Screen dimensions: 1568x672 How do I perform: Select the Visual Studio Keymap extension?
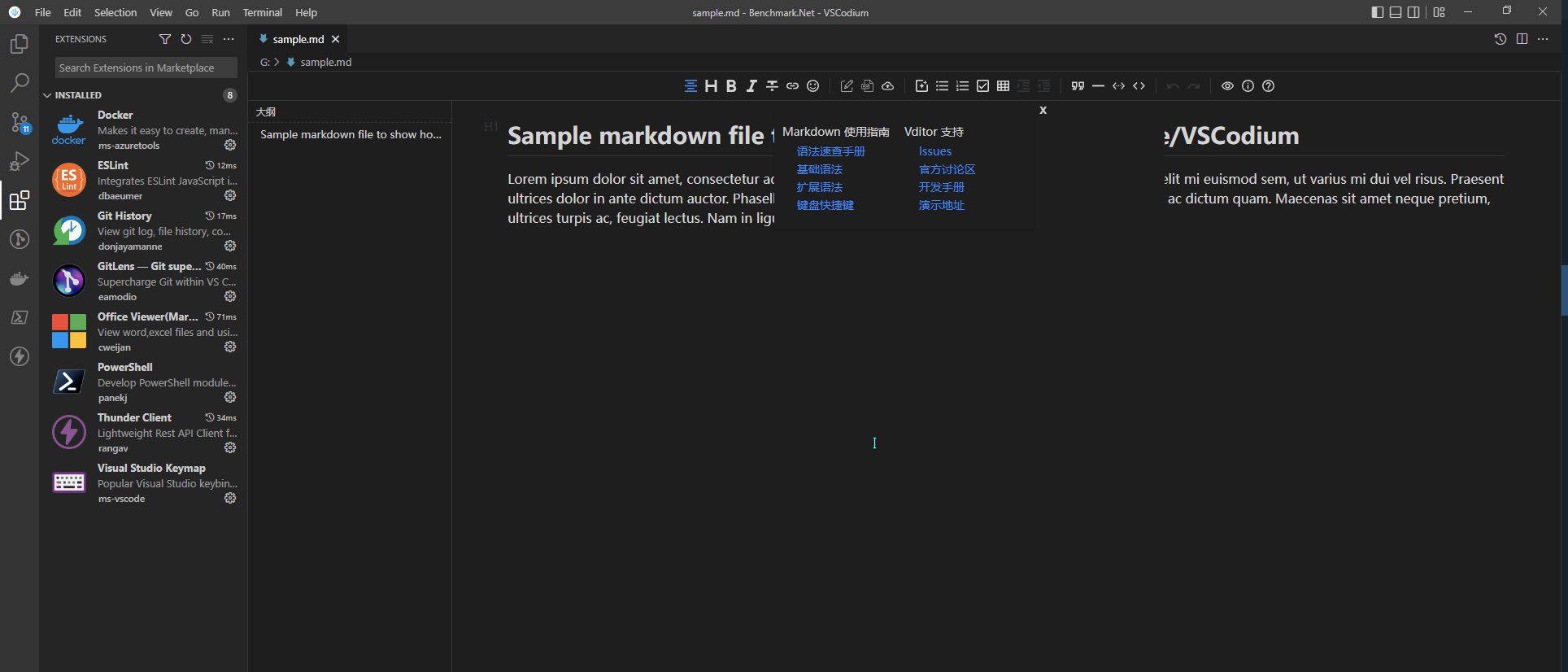click(143, 483)
